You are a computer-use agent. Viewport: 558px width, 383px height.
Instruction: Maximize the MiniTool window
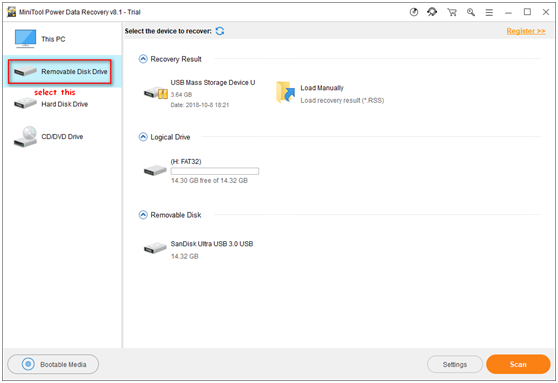tap(527, 12)
